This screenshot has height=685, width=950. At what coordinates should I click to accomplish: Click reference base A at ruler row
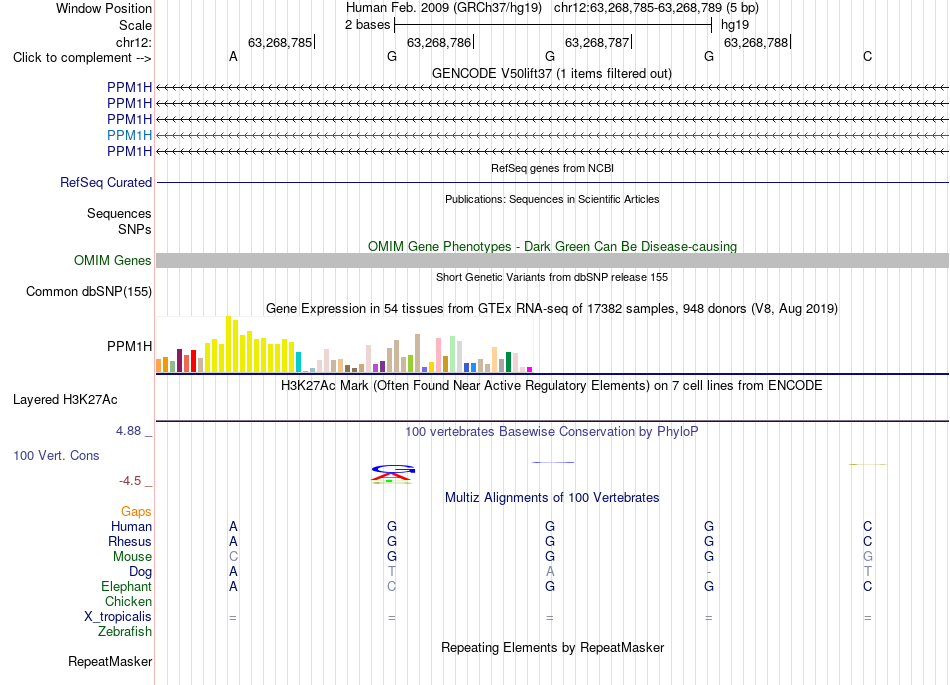tap(233, 57)
